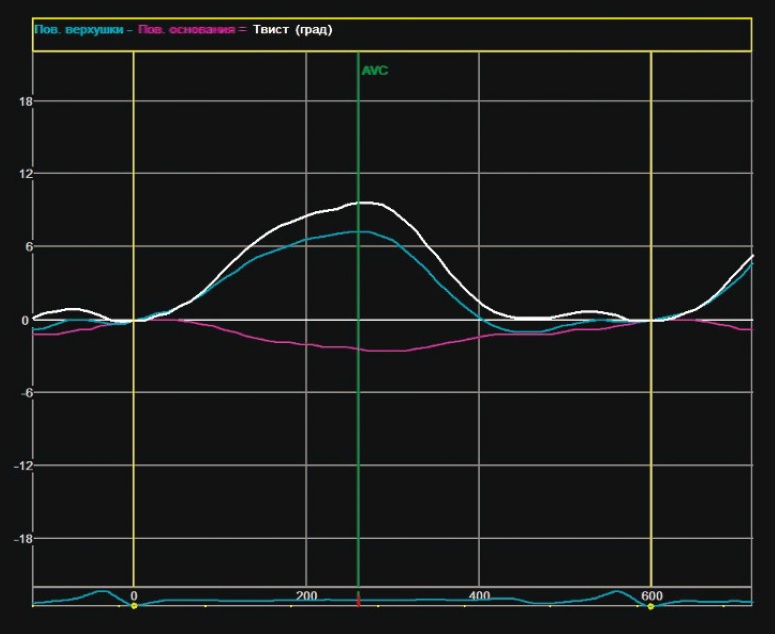
Task: Click the first ECG peak left of 0
Action: coord(103,591)
